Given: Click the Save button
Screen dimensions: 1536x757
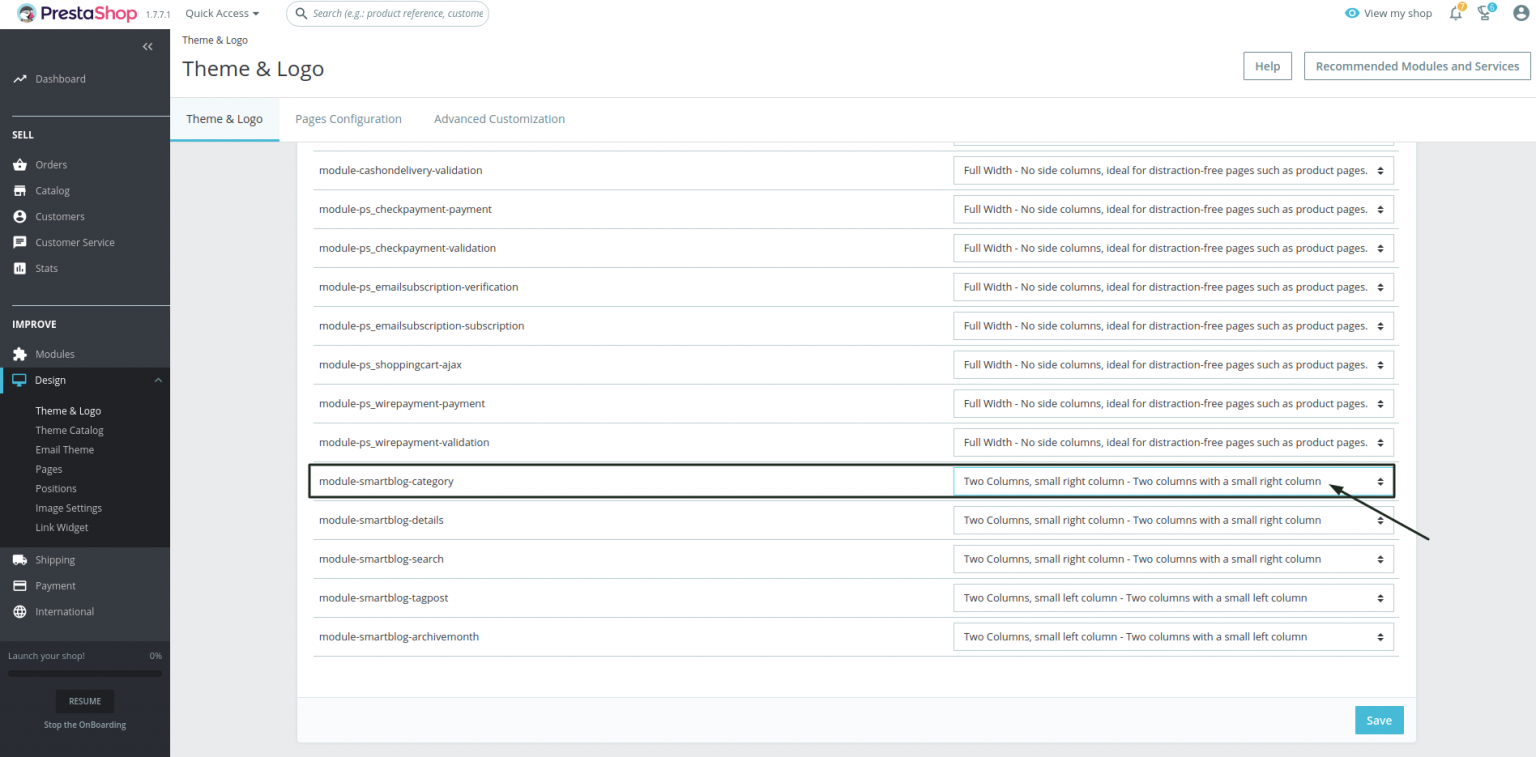Looking at the screenshot, I should coord(1378,720).
